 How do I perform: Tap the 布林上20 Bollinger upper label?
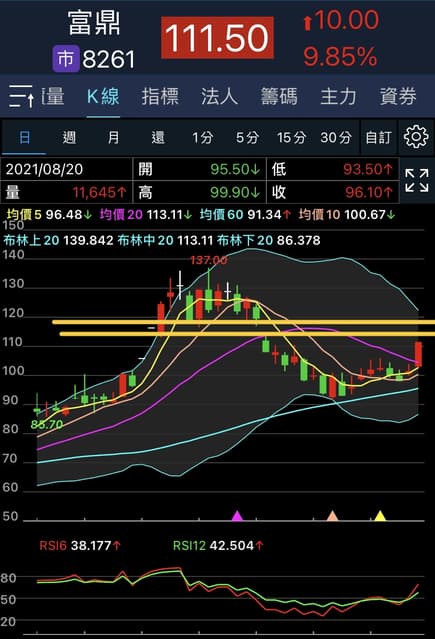tap(31, 240)
